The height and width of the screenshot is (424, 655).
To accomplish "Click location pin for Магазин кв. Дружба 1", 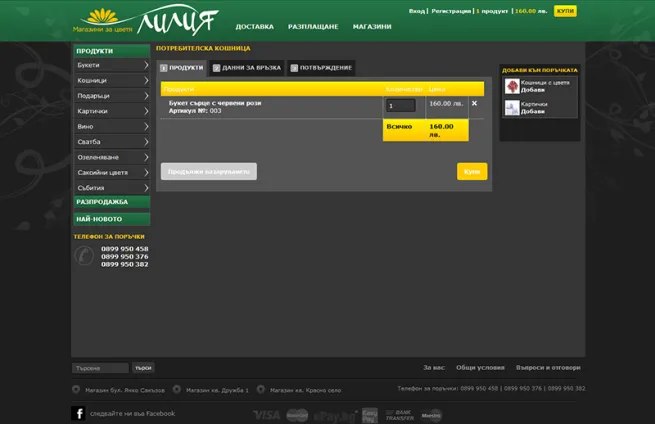I will coord(177,389).
